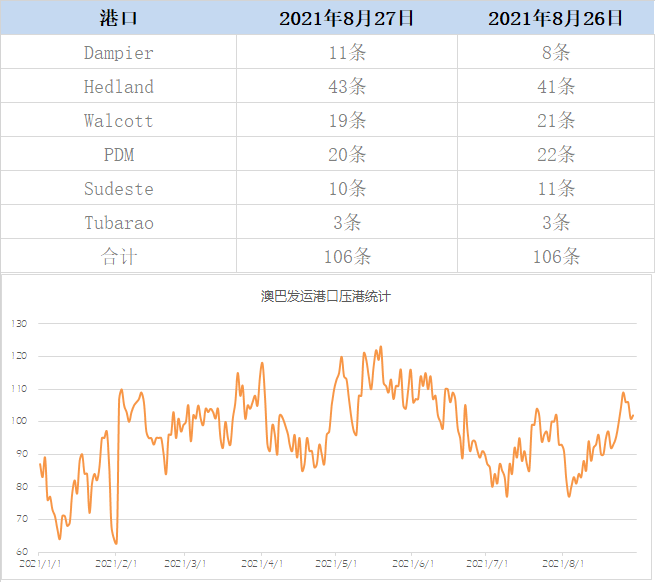Screen dimensions: 655x582
Task: Select the Dampier port cell
Action: [119, 53]
